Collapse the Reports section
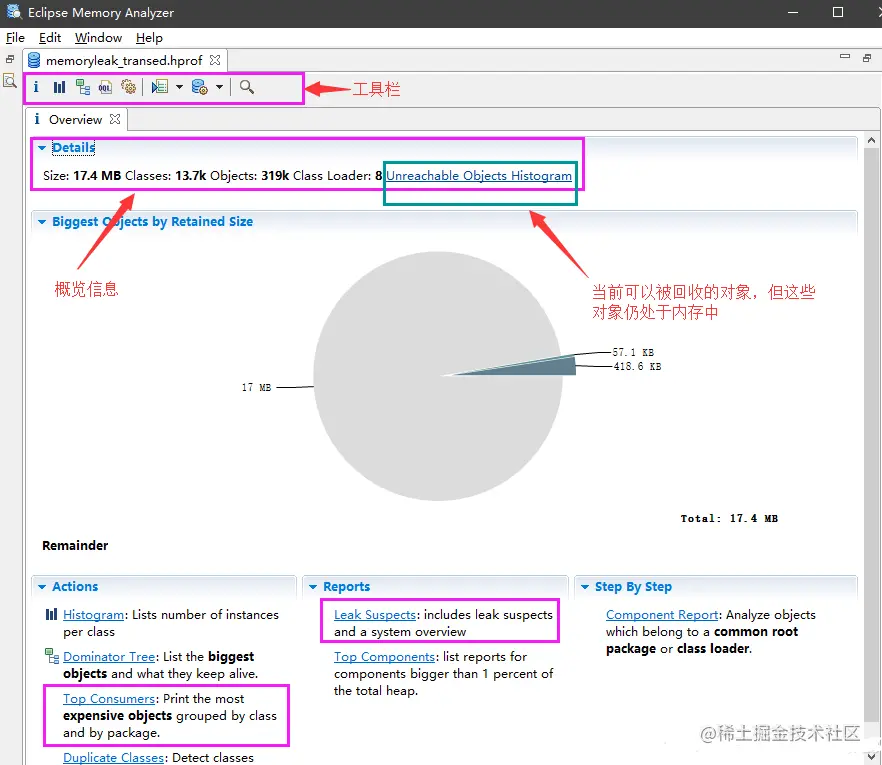Image resolution: width=882 pixels, height=765 pixels. 313,587
